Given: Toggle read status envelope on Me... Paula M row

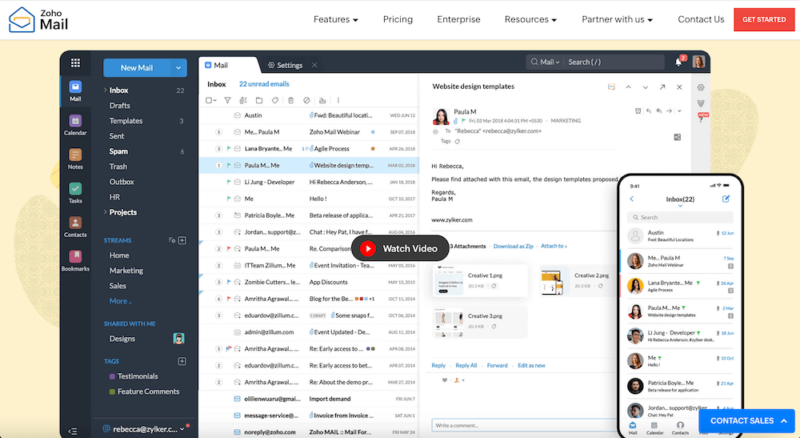Looking at the screenshot, I should [x=237, y=132].
